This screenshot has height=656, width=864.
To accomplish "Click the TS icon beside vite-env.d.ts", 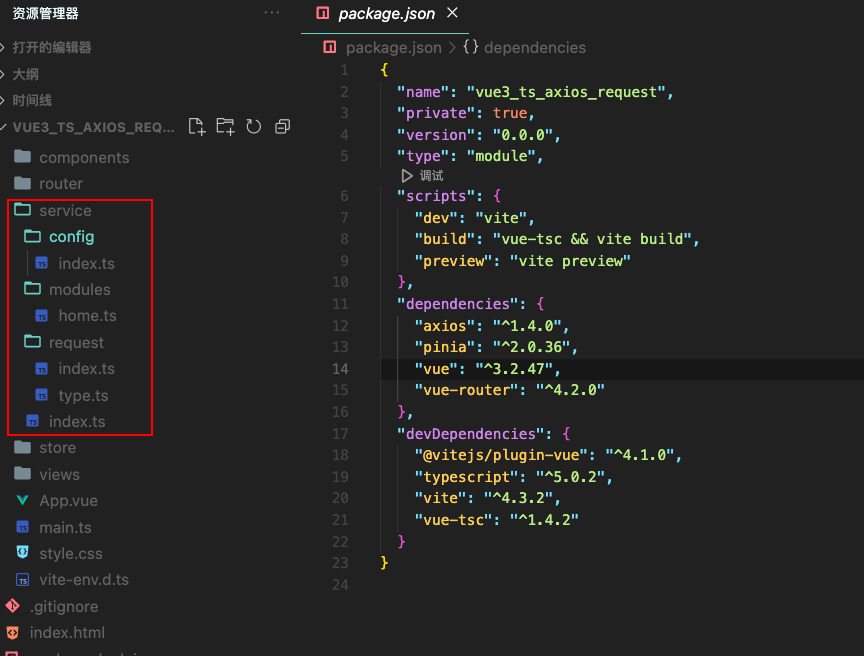I will [x=23, y=581].
